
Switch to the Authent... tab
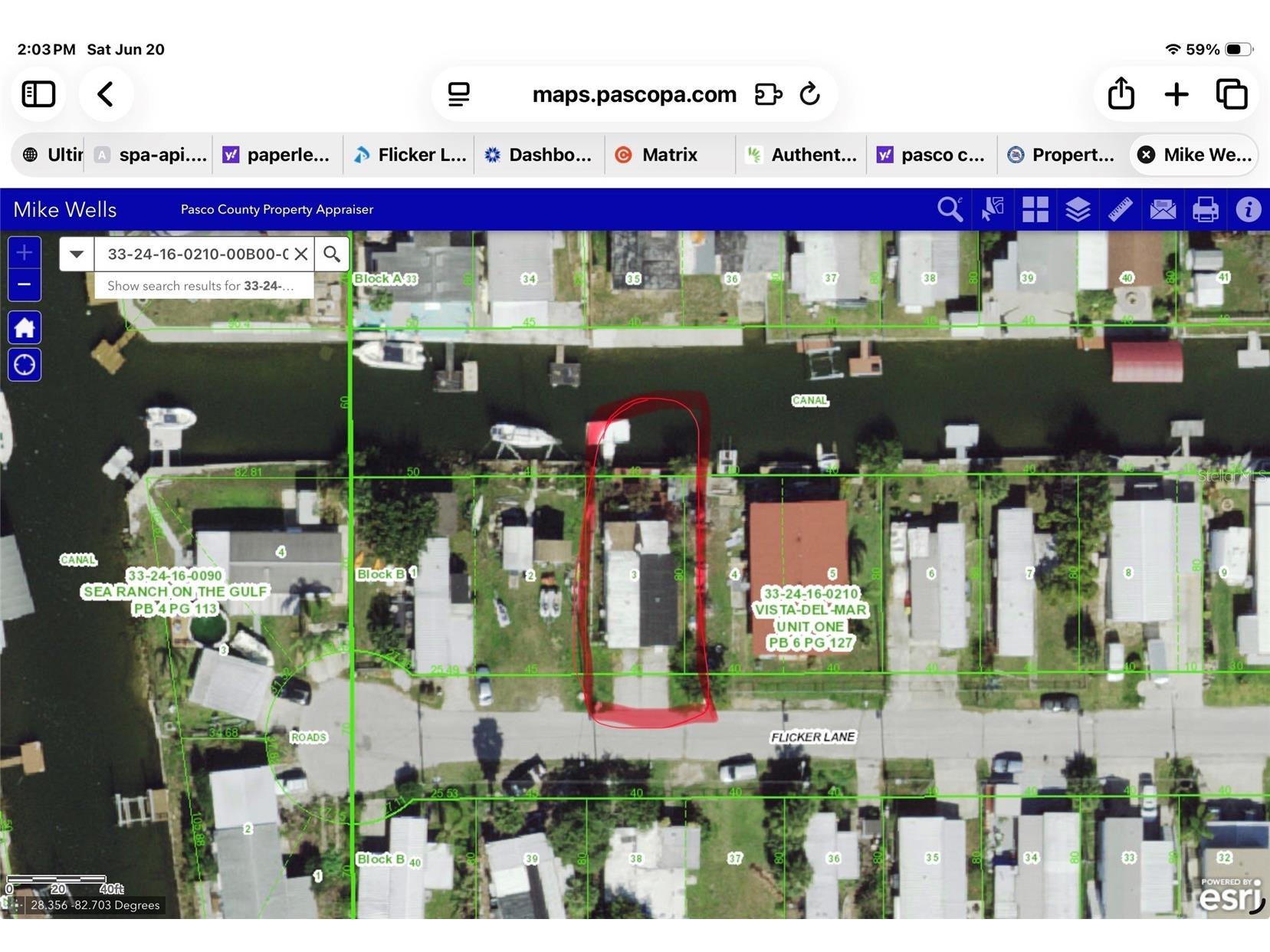[801, 155]
